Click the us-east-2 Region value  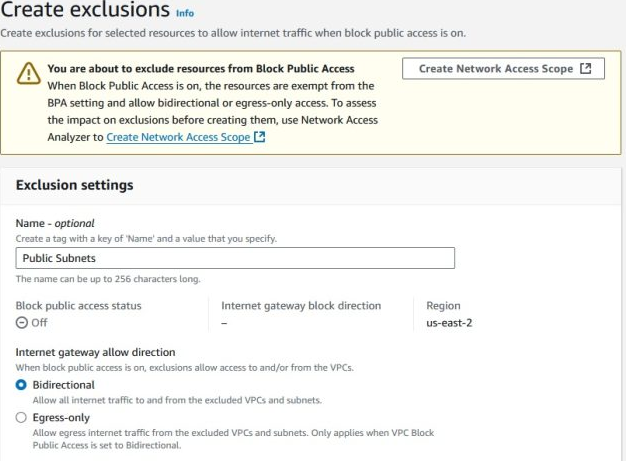tap(446, 323)
